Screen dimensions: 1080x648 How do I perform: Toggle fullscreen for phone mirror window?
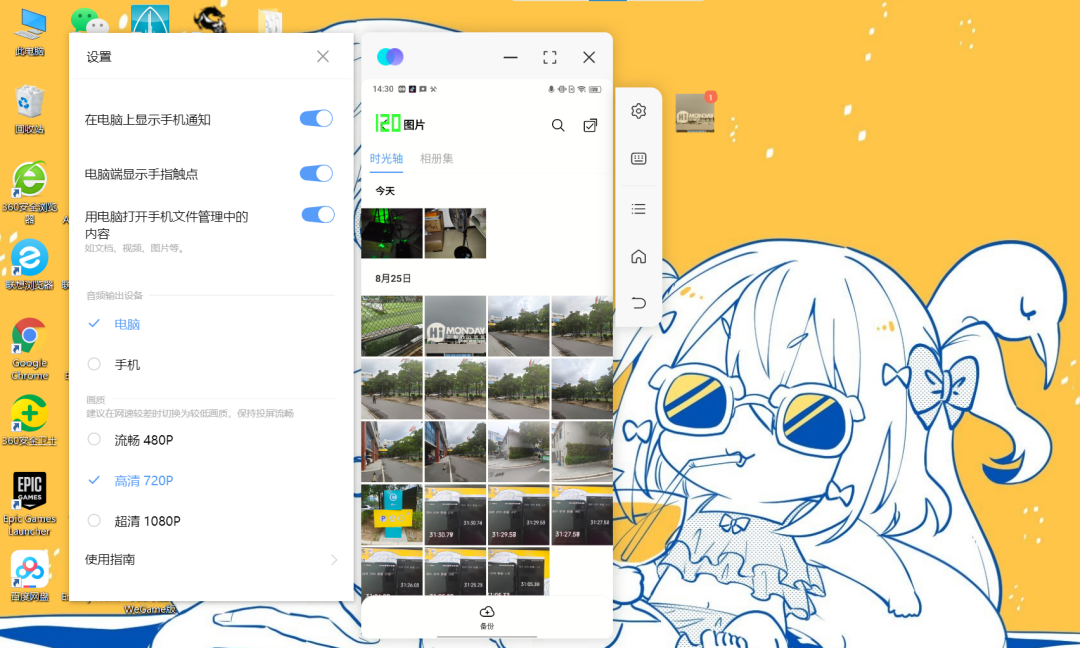[550, 57]
